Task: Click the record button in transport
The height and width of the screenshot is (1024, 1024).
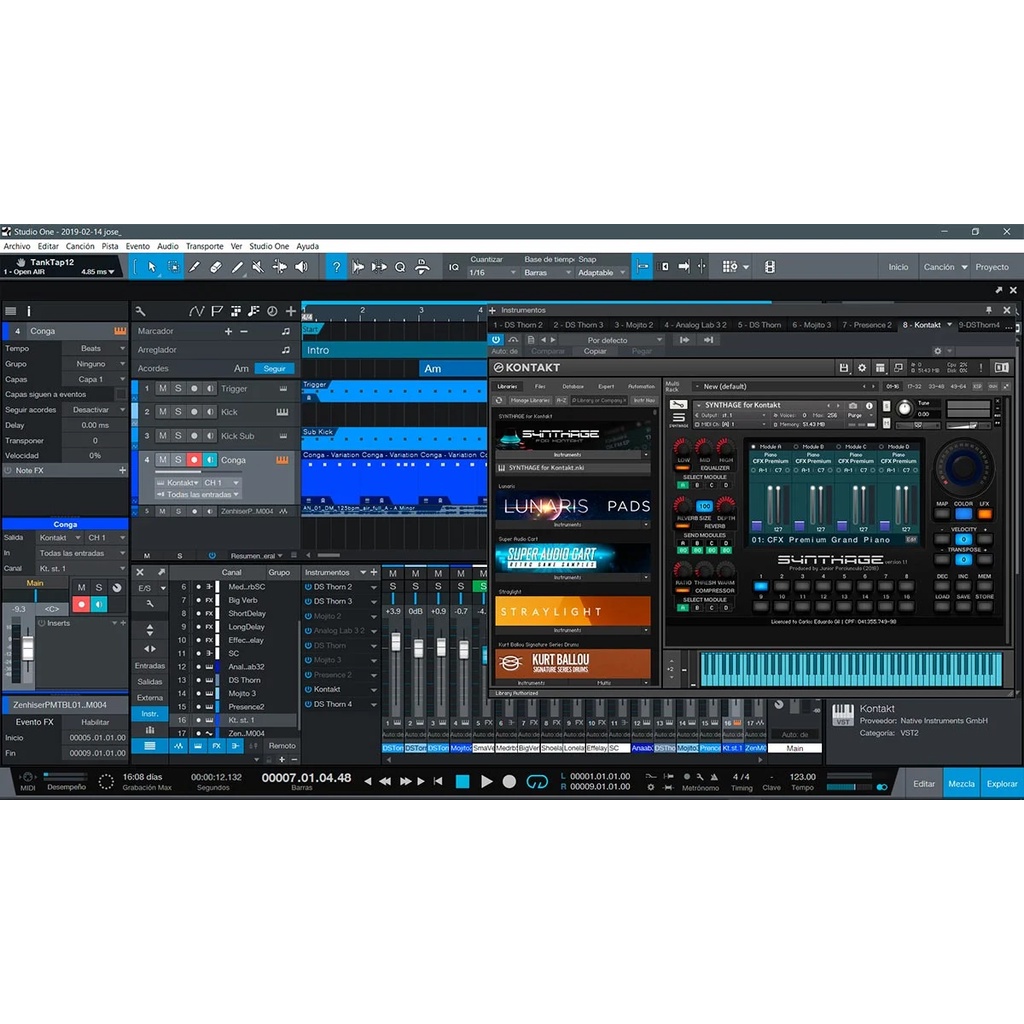Action: 509,782
